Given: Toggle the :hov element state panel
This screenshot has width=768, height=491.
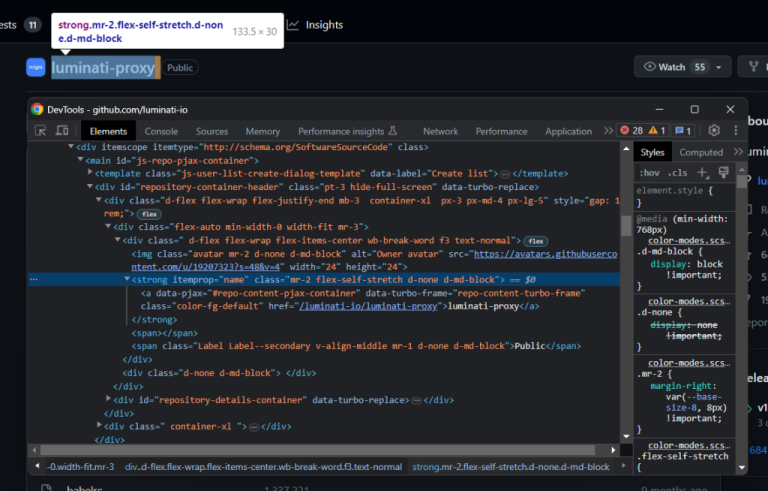Looking at the screenshot, I should [650, 172].
